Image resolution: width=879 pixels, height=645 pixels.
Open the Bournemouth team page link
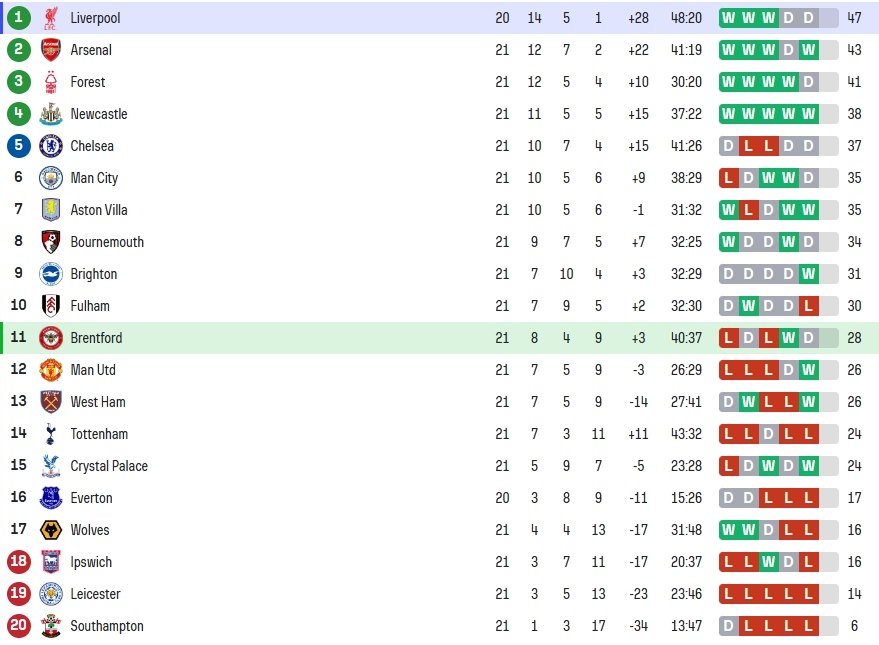pos(107,242)
